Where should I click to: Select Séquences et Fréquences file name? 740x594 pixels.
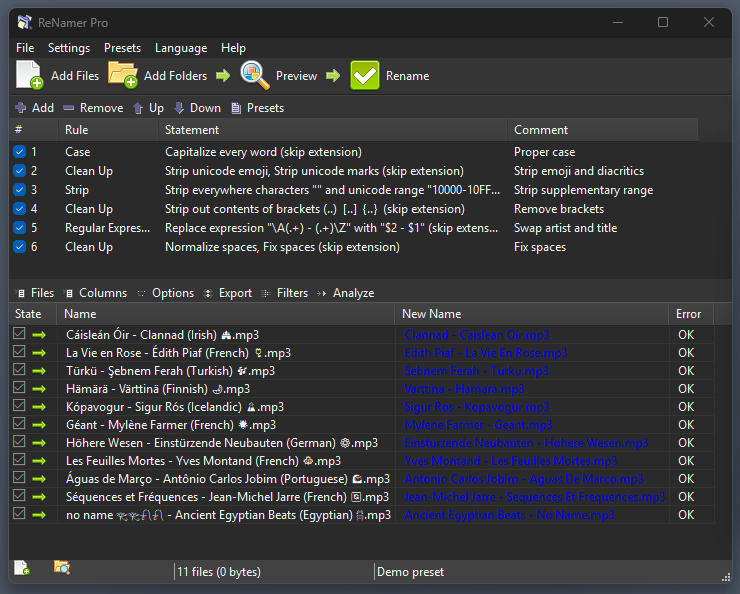pyautogui.click(x=227, y=497)
